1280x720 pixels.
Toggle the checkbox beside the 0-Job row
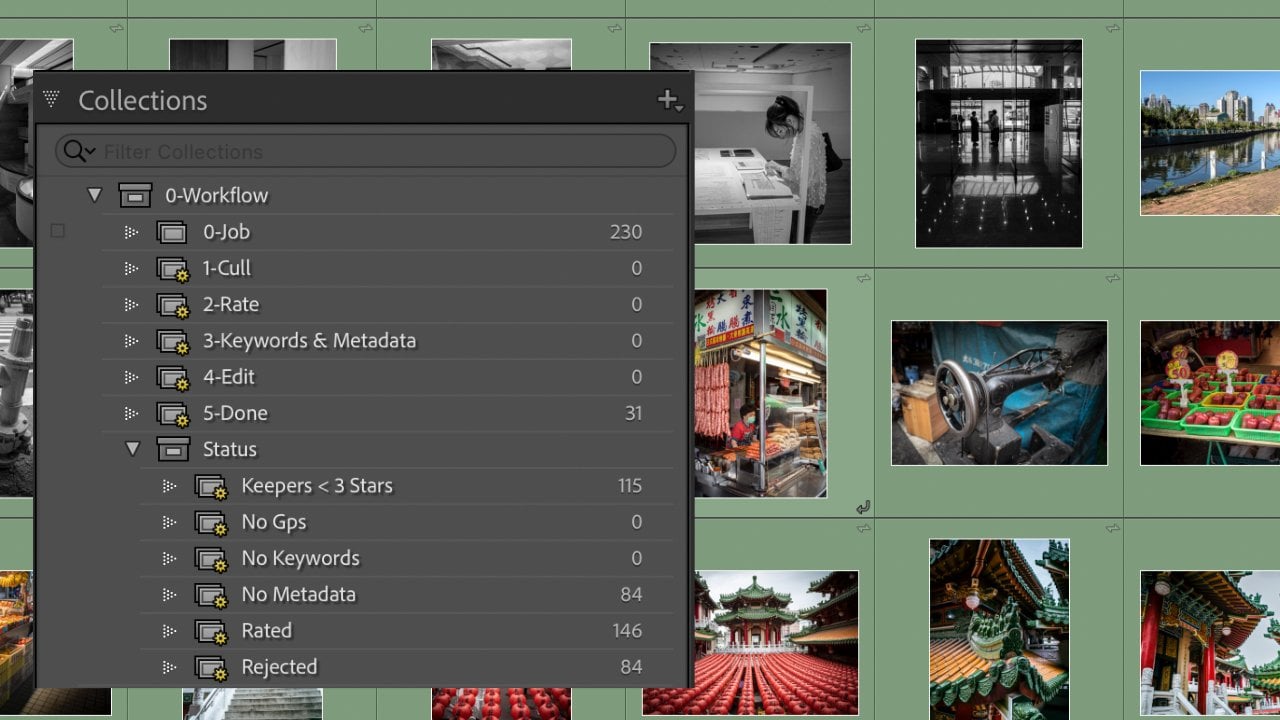click(x=58, y=231)
